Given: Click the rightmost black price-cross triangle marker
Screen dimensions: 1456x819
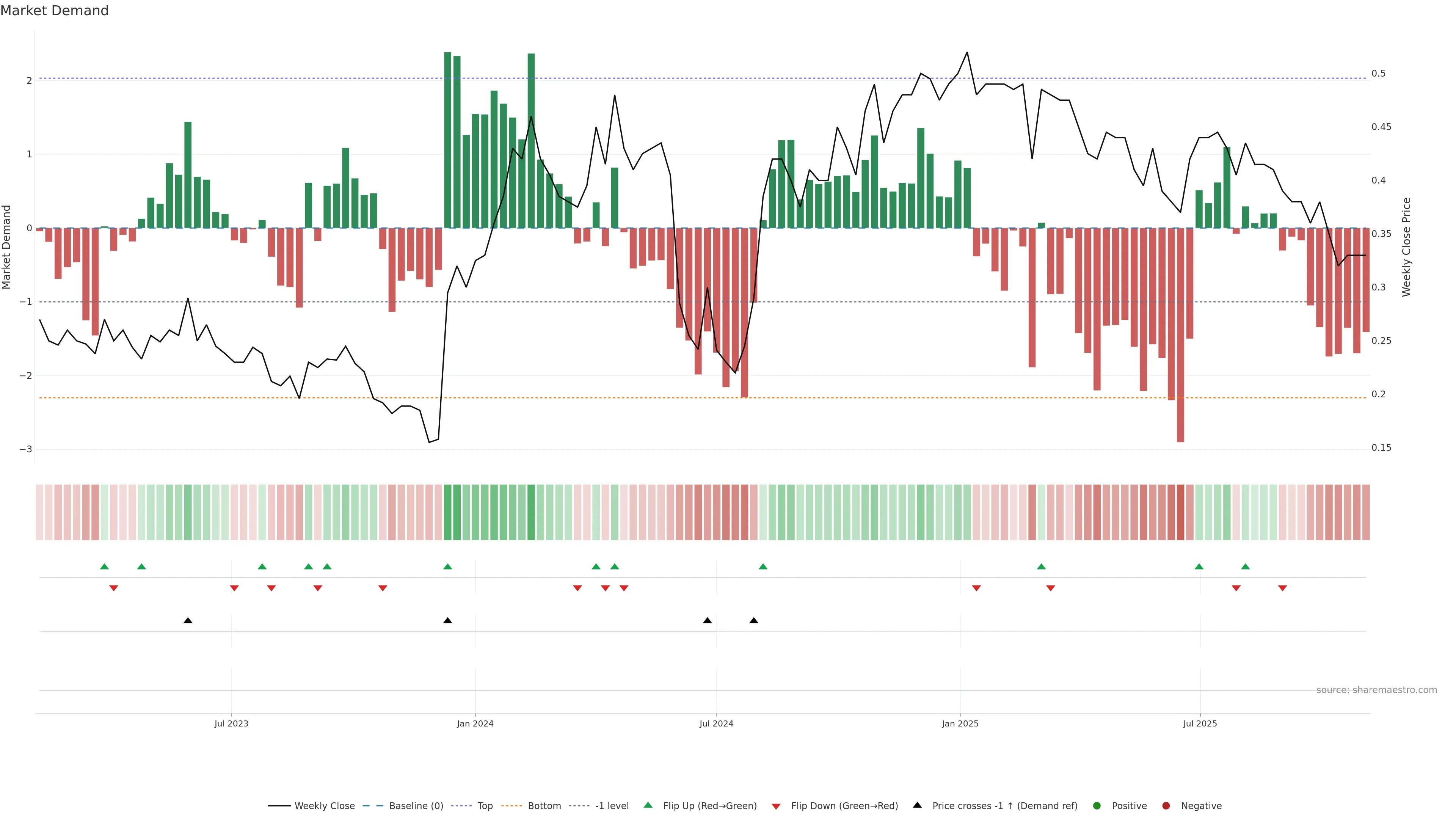Looking at the screenshot, I should [753, 621].
